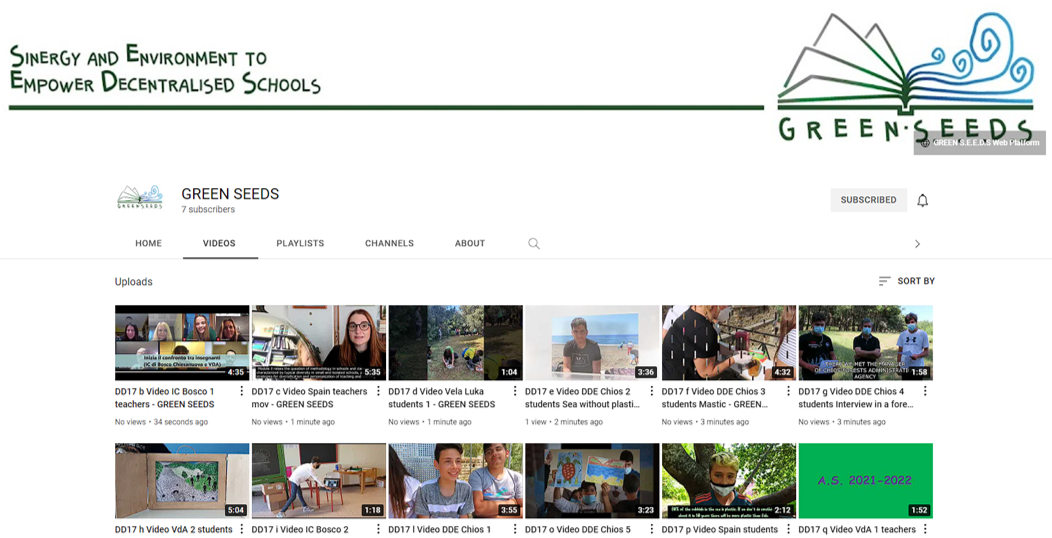Open title DD17 l Video DDE Chios 1
The height and width of the screenshot is (538, 1052).
tap(439, 529)
